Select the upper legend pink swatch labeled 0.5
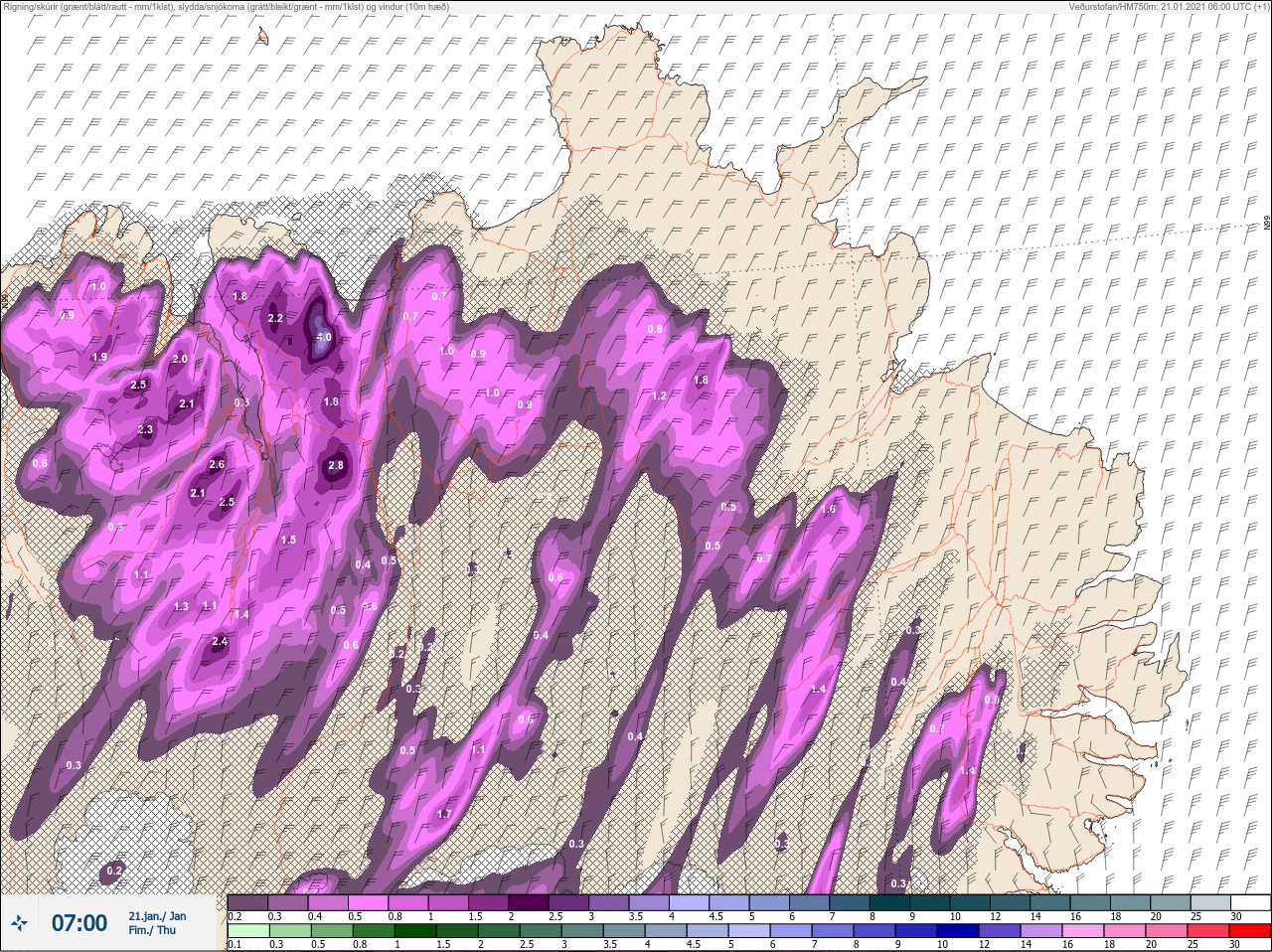The image size is (1272, 952). 368,902
